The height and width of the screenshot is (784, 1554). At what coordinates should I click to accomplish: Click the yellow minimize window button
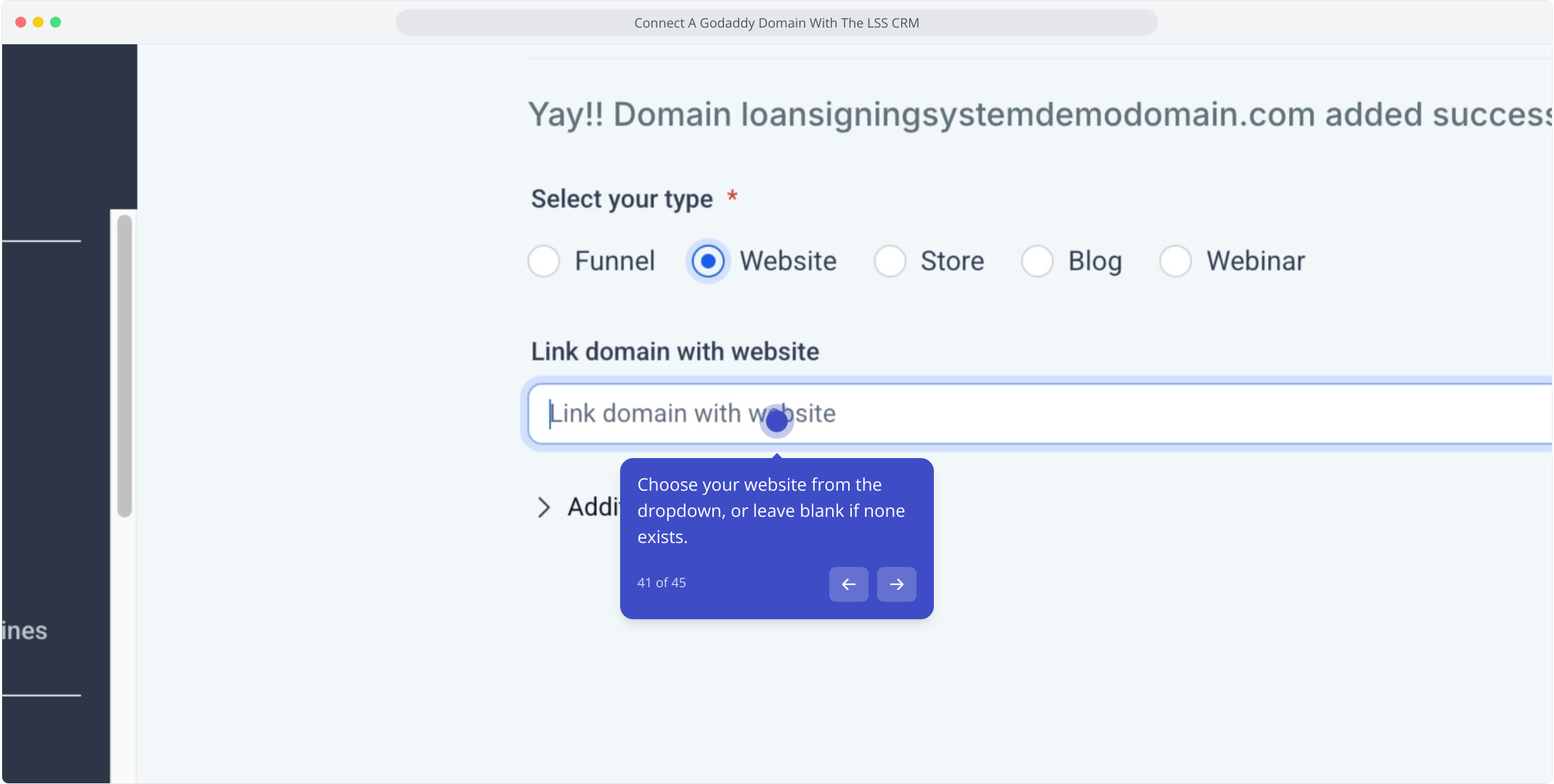pos(38,22)
